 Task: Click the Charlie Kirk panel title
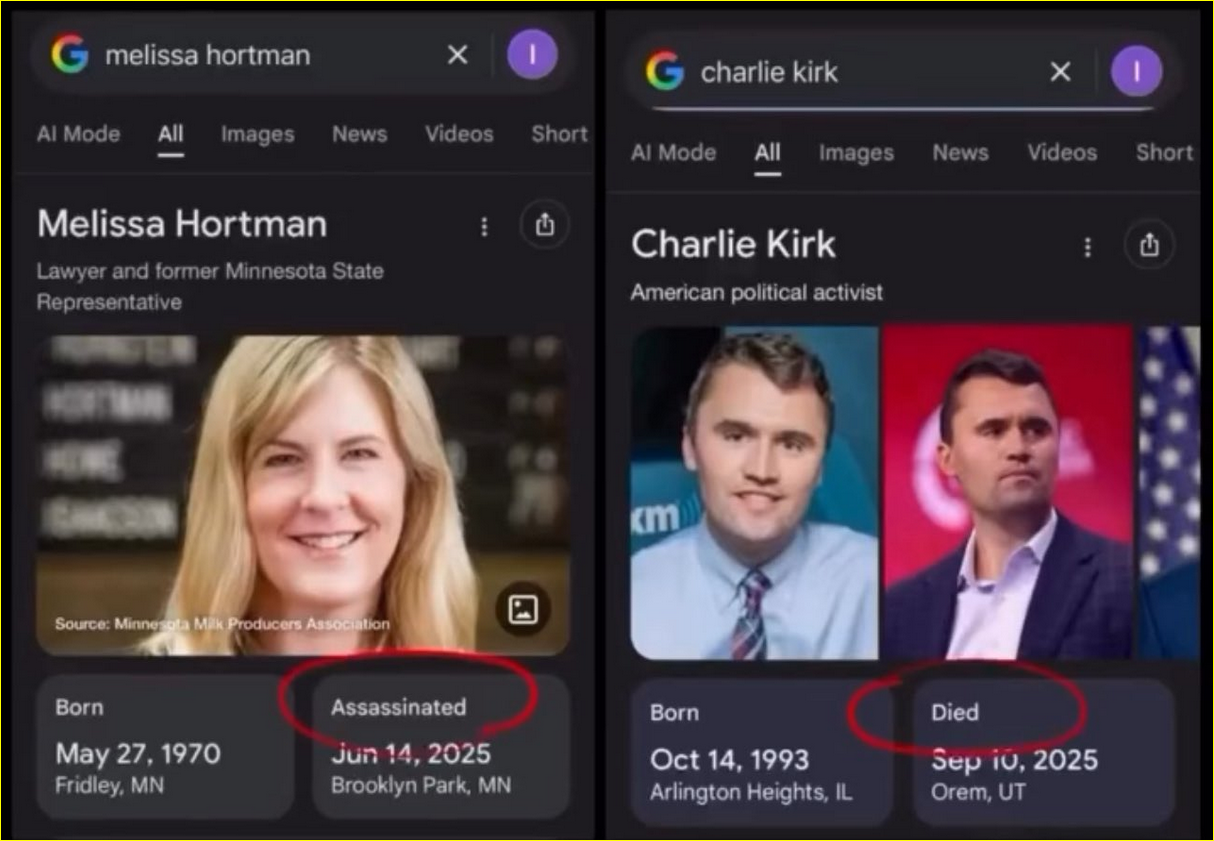pos(733,244)
